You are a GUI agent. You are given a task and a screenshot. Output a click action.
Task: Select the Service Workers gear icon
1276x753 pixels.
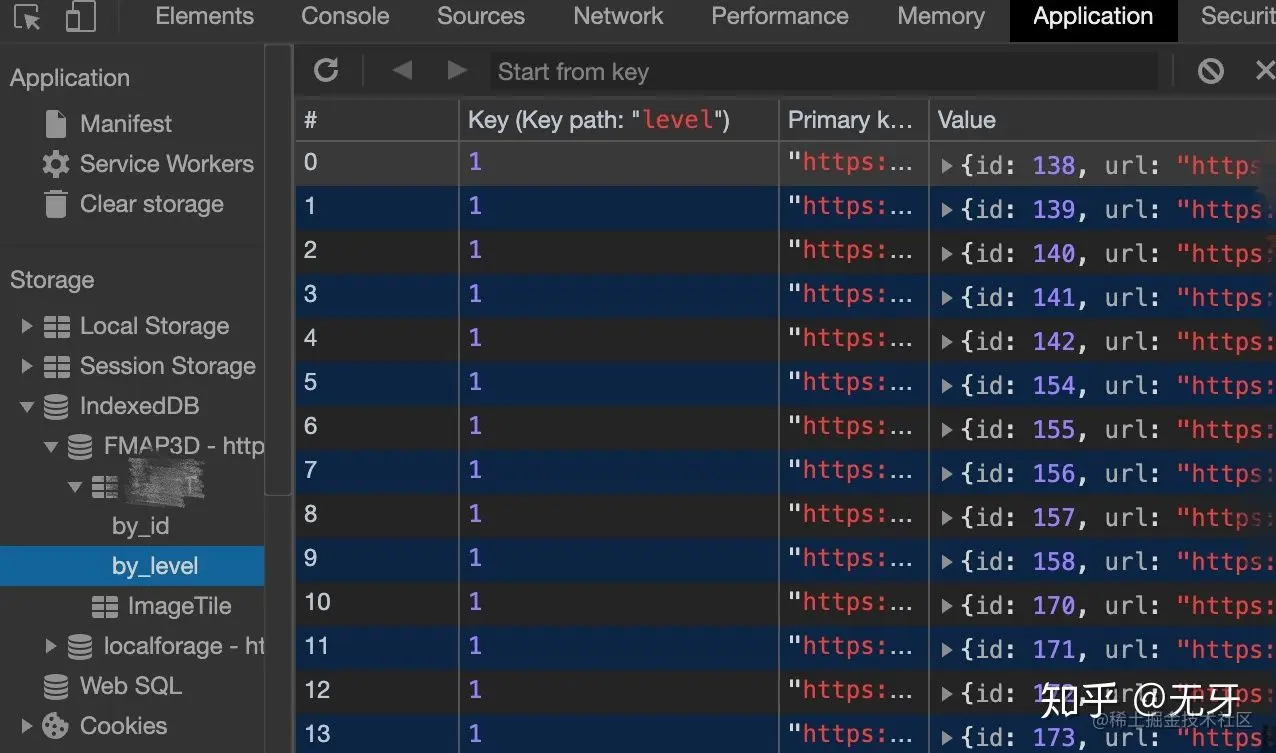[56, 164]
